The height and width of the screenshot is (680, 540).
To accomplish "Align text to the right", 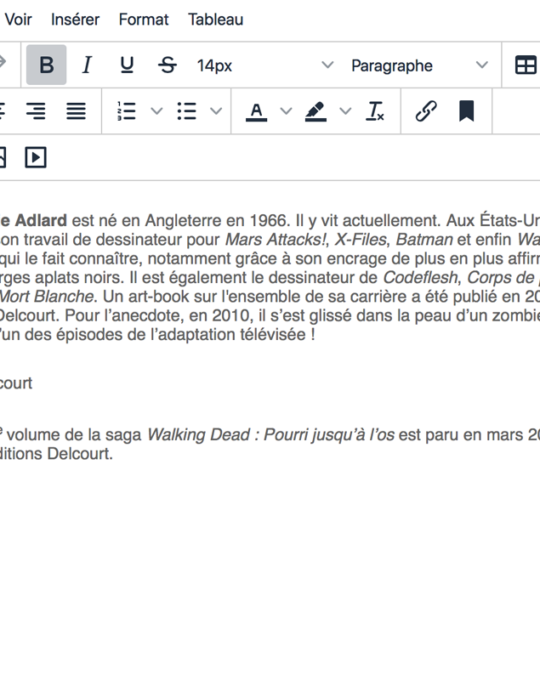I will point(36,111).
